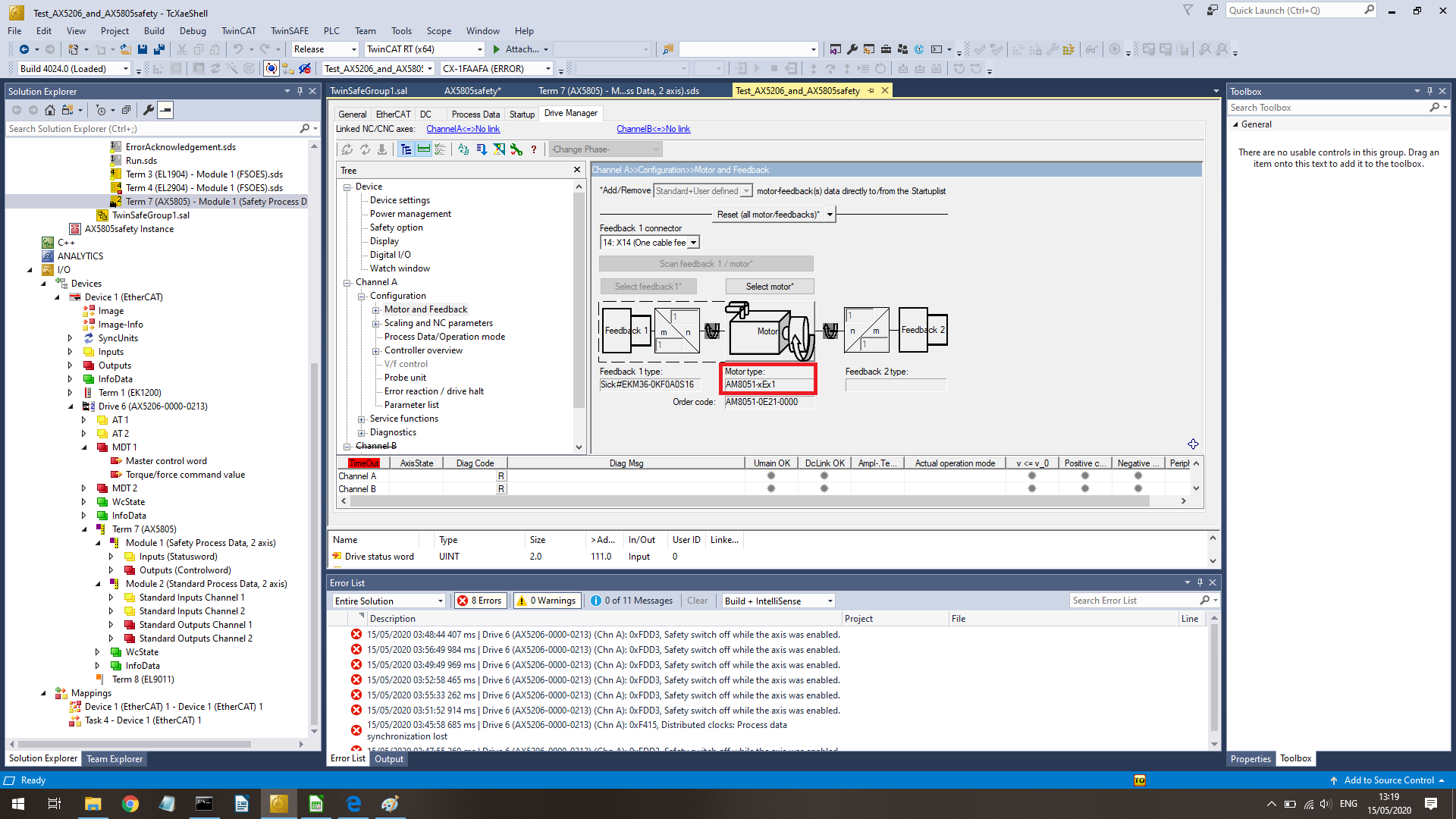The image size is (1456, 819).
Task: Click the red question mark help icon
Action: click(534, 149)
